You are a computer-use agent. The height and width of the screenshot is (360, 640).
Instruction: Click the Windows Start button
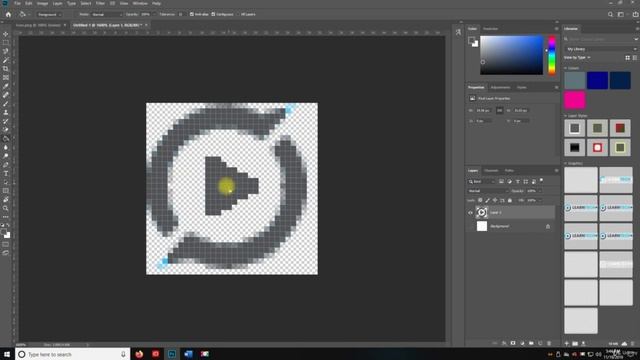pyautogui.click(x=7, y=354)
